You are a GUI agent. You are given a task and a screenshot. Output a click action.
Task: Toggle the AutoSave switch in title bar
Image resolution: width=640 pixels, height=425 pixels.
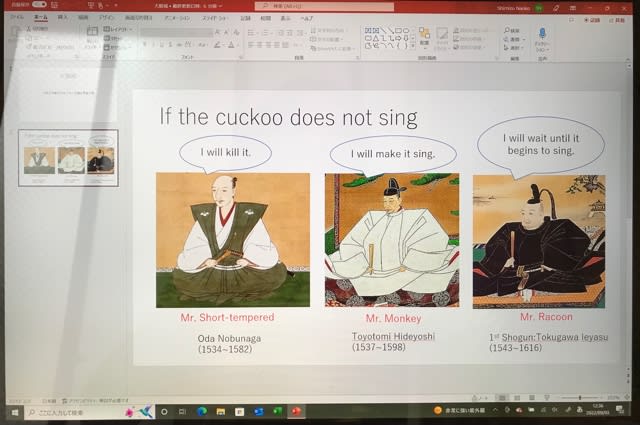click(x=39, y=5)
